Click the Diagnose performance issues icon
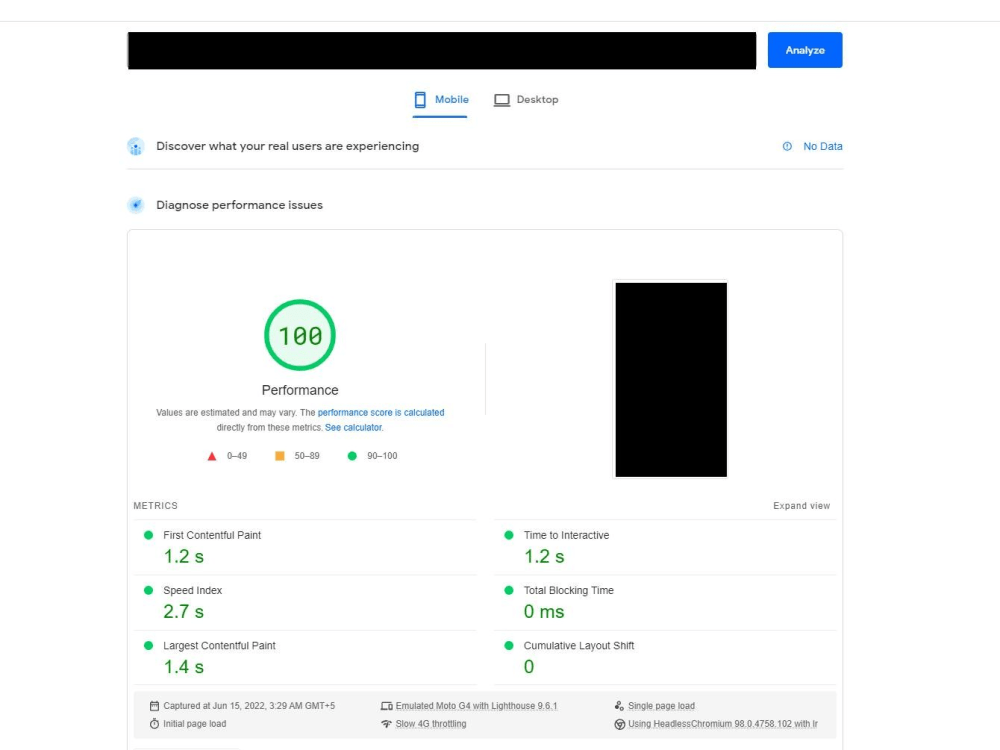The image size is (1000, 750). tap(135, 205)
